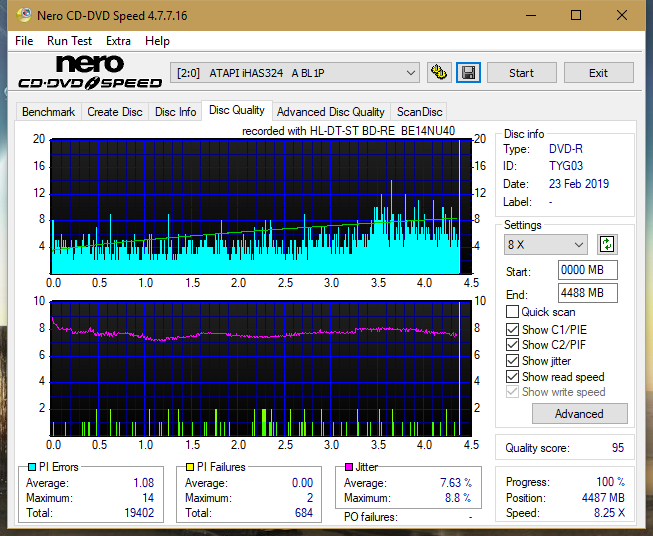Click the Quality score value 95
The width and height of the screenshot is (653, 536).
coord(618,448)
